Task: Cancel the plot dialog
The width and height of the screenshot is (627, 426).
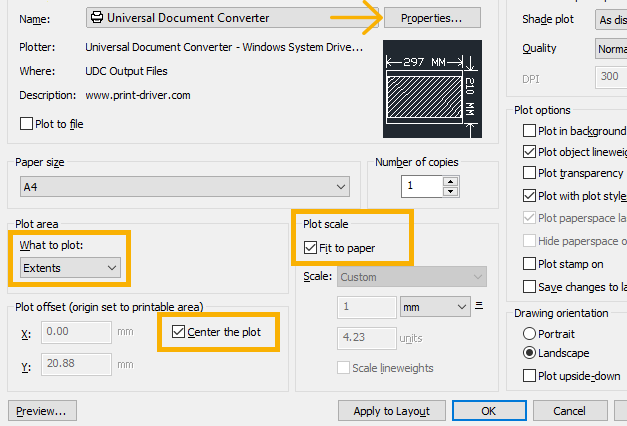Action: (569, 411)
